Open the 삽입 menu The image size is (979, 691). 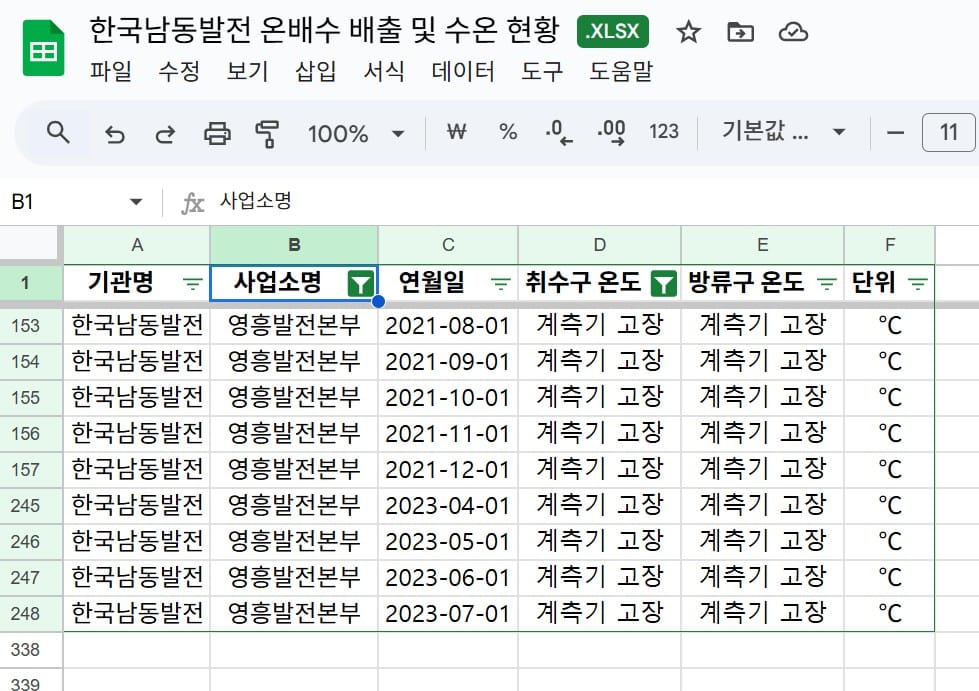pos(316,71)
